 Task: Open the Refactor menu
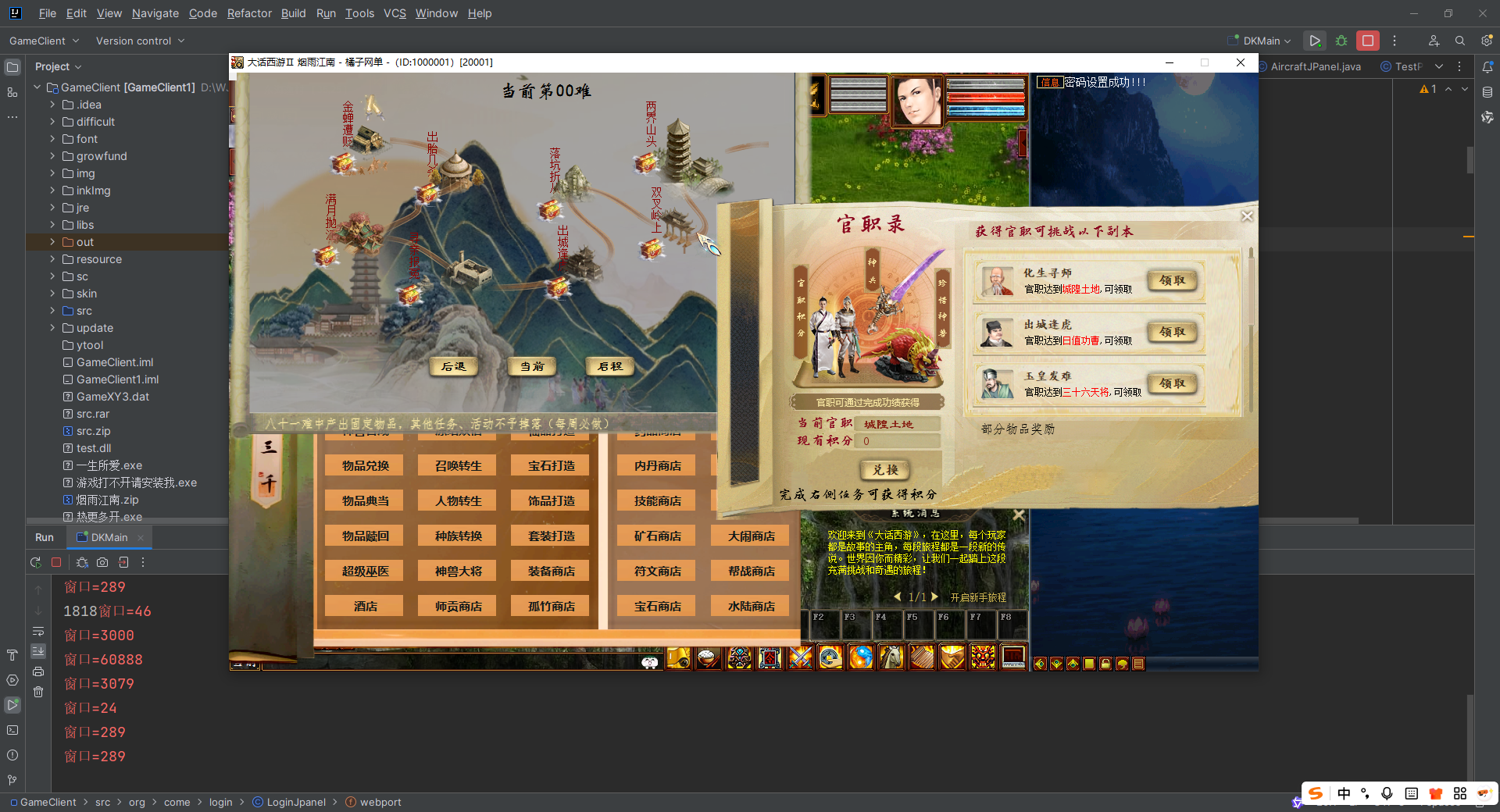pyautogui.click(x=249, y=13)
